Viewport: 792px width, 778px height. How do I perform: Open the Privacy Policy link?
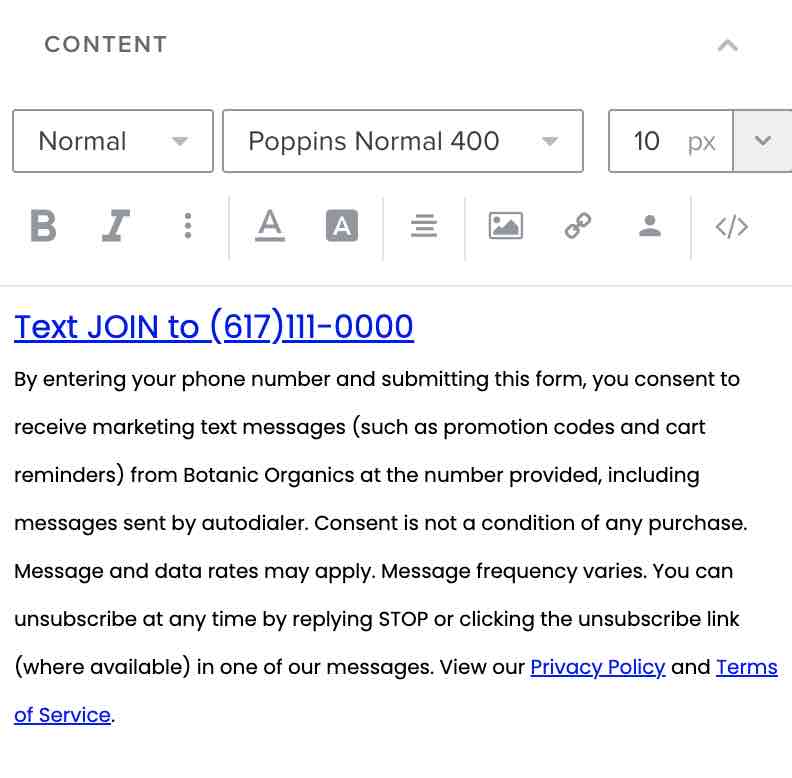point(597,667)
